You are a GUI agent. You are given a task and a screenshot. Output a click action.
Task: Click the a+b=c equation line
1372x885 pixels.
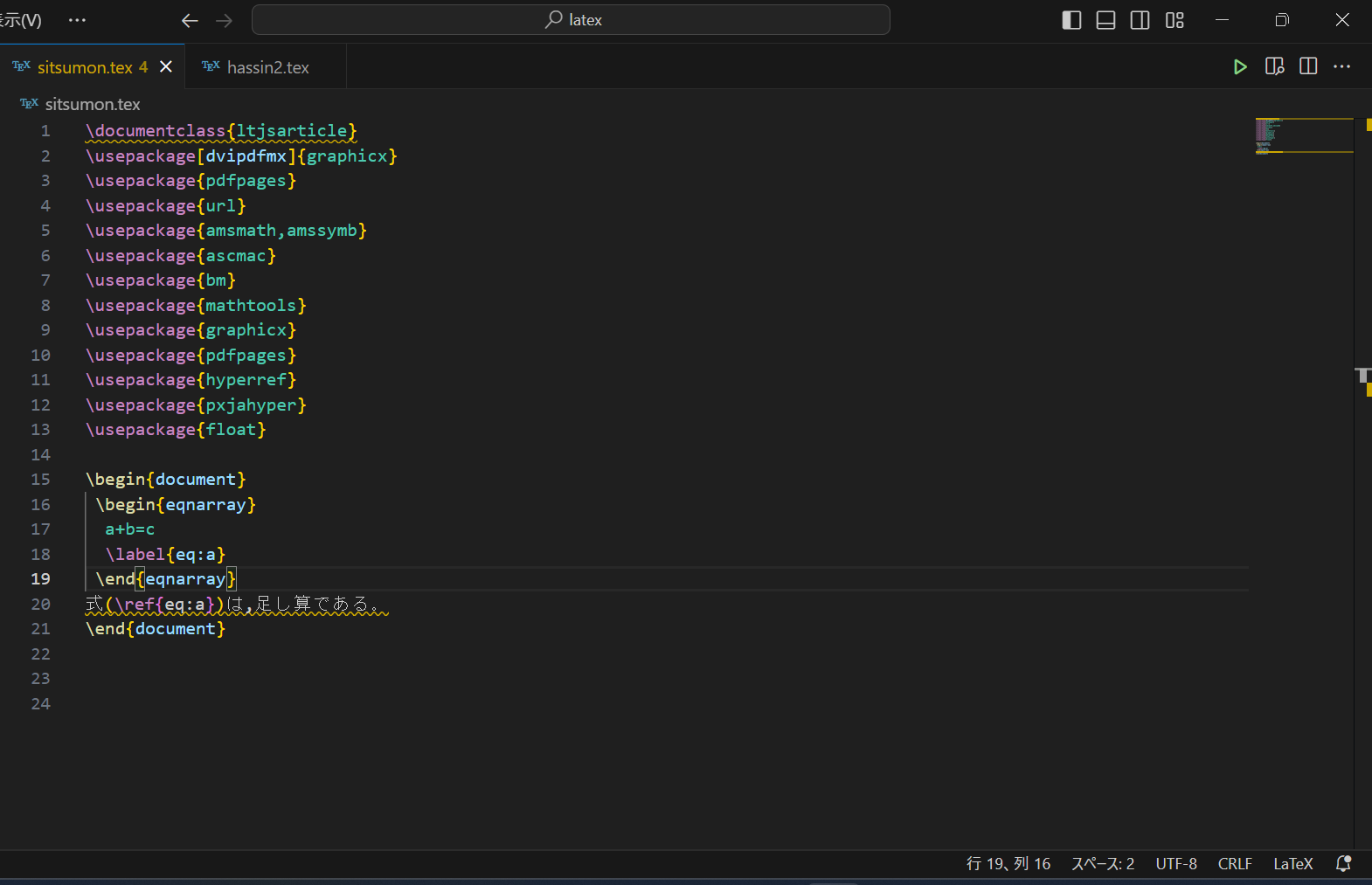(x=130, y=529)
